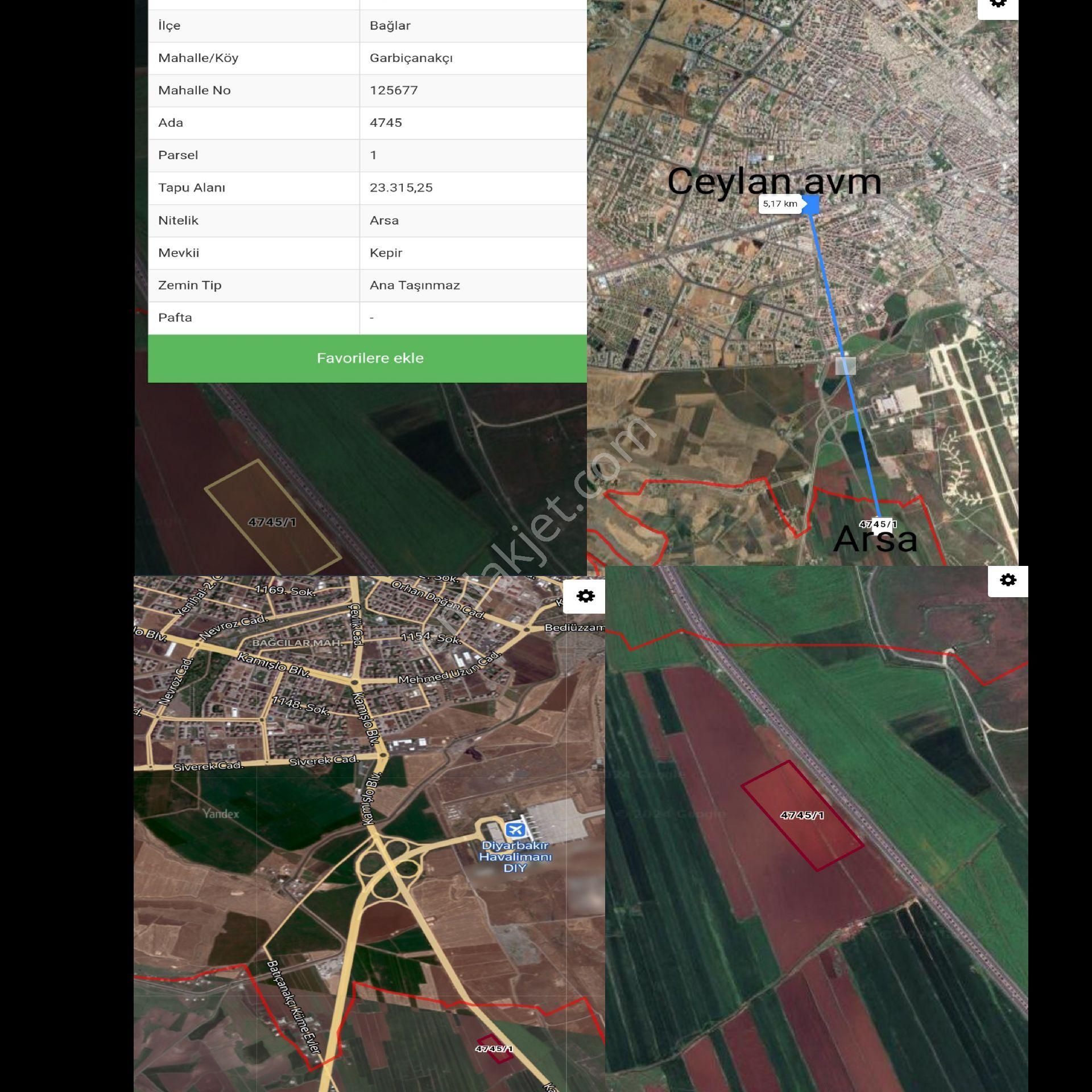Screen dimensions: 1092x1092
Task: Click small 4745/1 parcel on street map
Action: pyautogui.click(x=494, y=1048)
